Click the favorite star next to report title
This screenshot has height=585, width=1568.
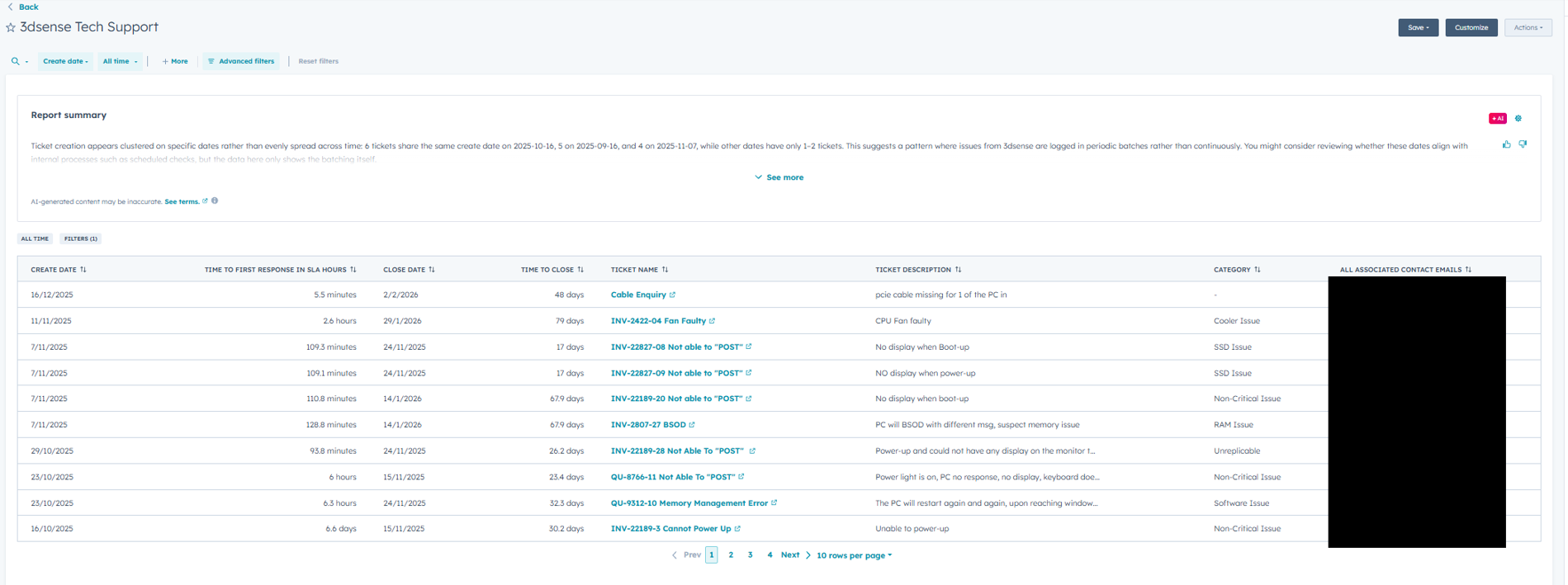11,27
